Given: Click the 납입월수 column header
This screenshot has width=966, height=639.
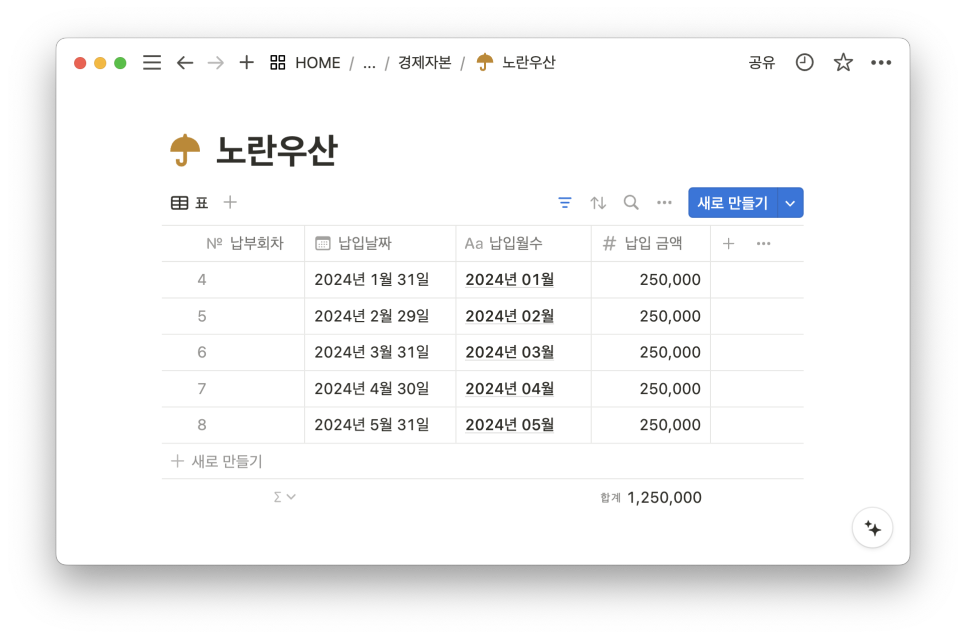Looking at the screenshot, I should pos(523,243).
